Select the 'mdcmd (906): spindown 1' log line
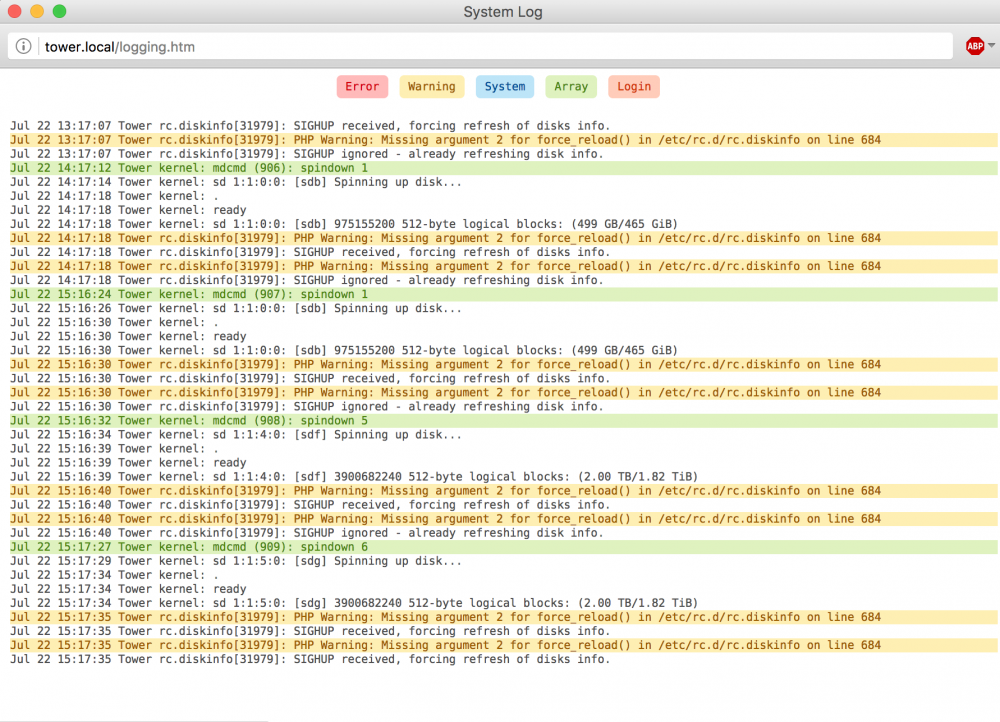This screenshot has width=1000, height=722. point(504,168)
